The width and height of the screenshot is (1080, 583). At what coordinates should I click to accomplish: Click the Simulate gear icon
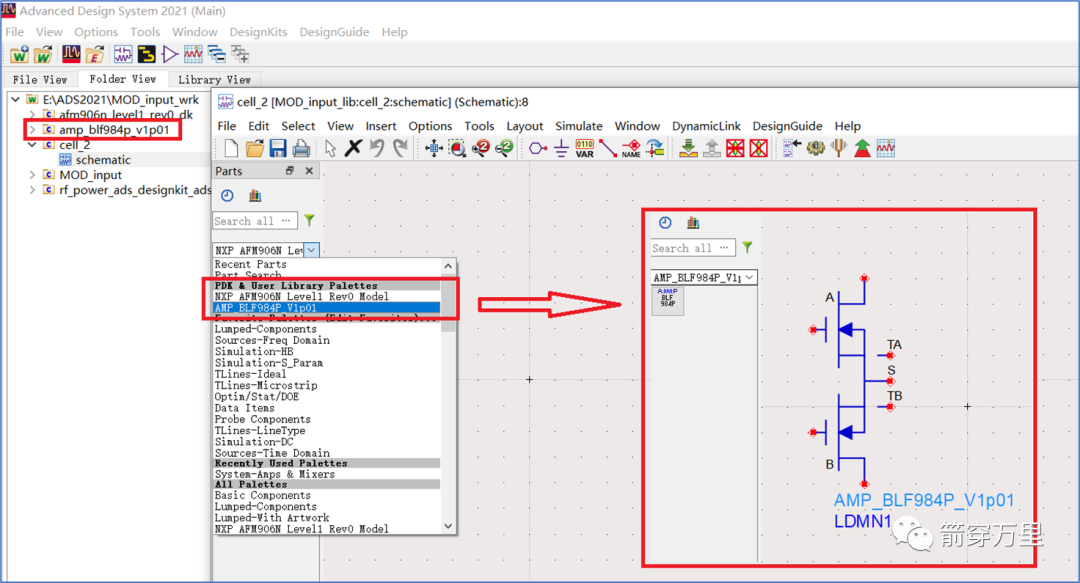point(815,149)
